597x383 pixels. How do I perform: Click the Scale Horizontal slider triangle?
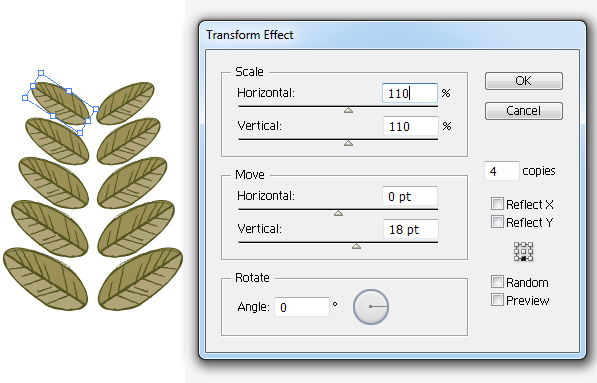coord(348,110)
